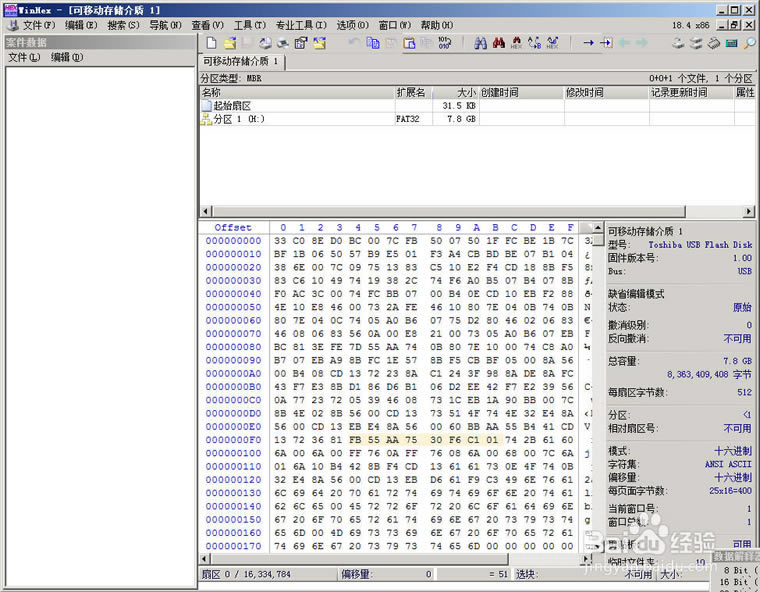This screenshot has width=760, height=592.
Task: Click the Print toolbar icon
Action: (x=283, y=43)
